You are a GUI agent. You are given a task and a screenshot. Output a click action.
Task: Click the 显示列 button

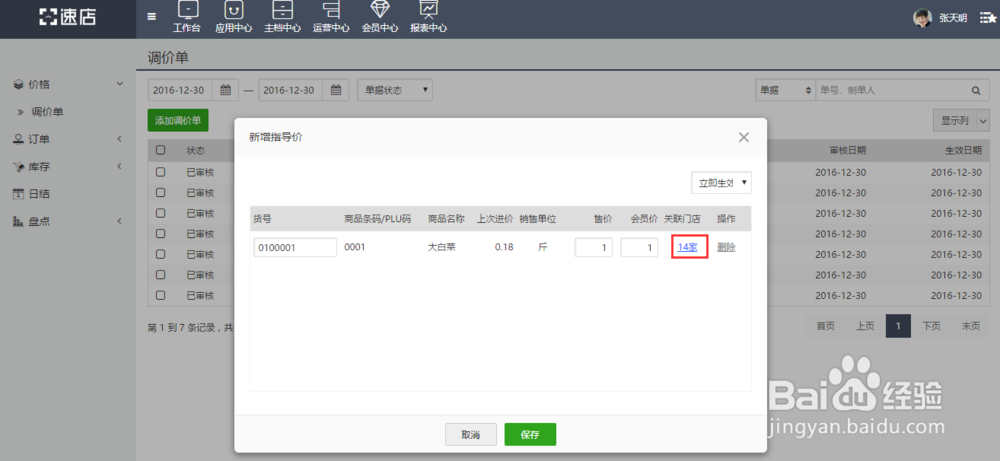954,120
